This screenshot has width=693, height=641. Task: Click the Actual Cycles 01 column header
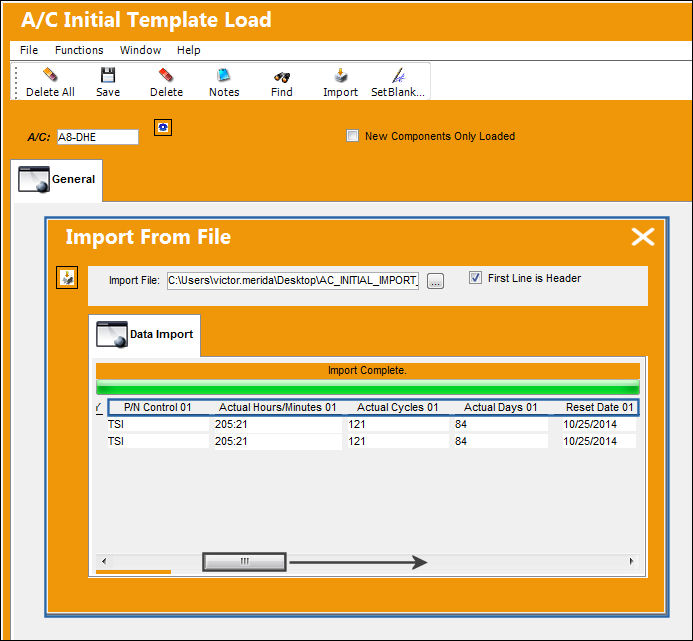tap(397, 407)
